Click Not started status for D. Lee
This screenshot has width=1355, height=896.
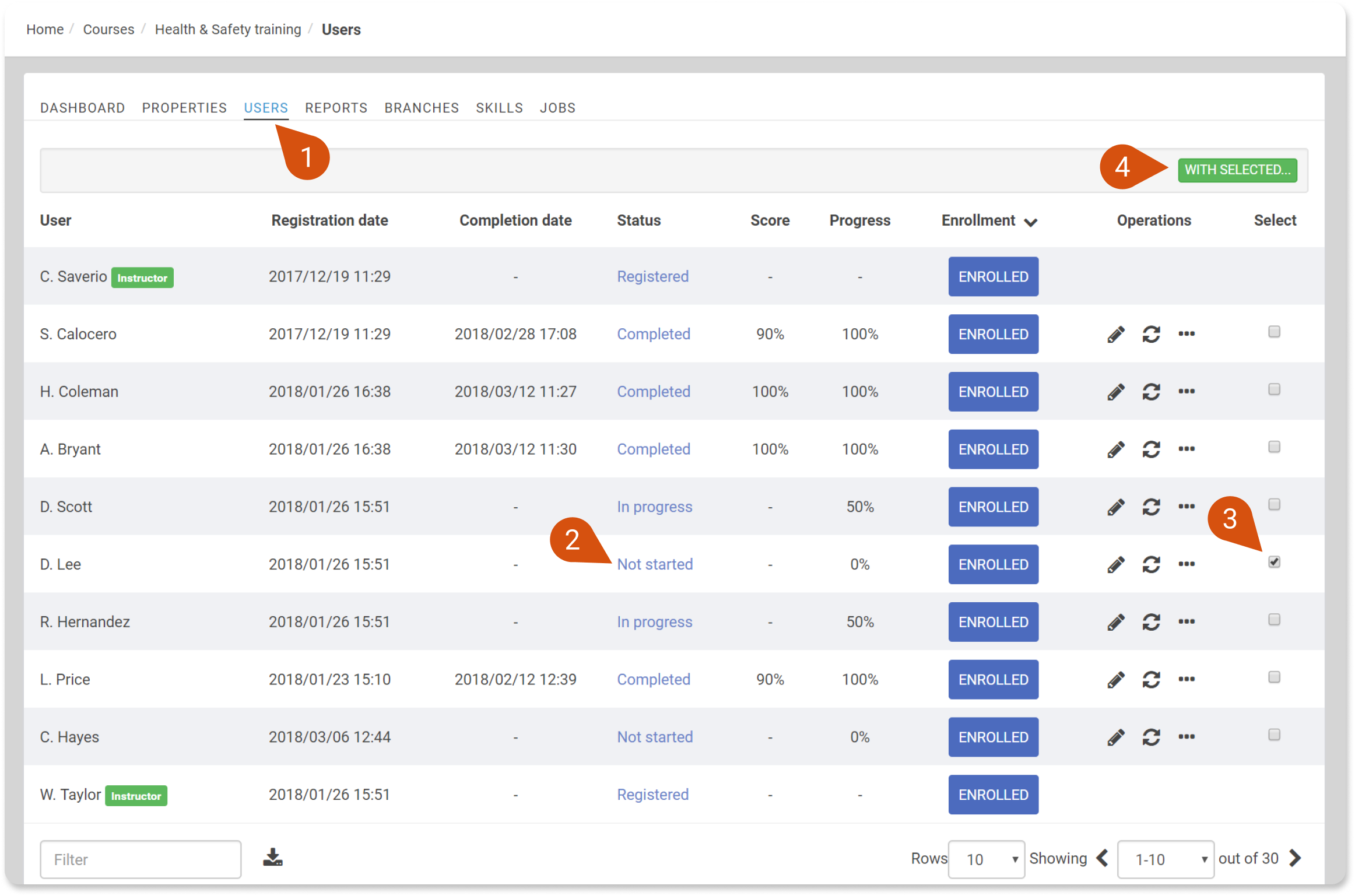(655, 564)
